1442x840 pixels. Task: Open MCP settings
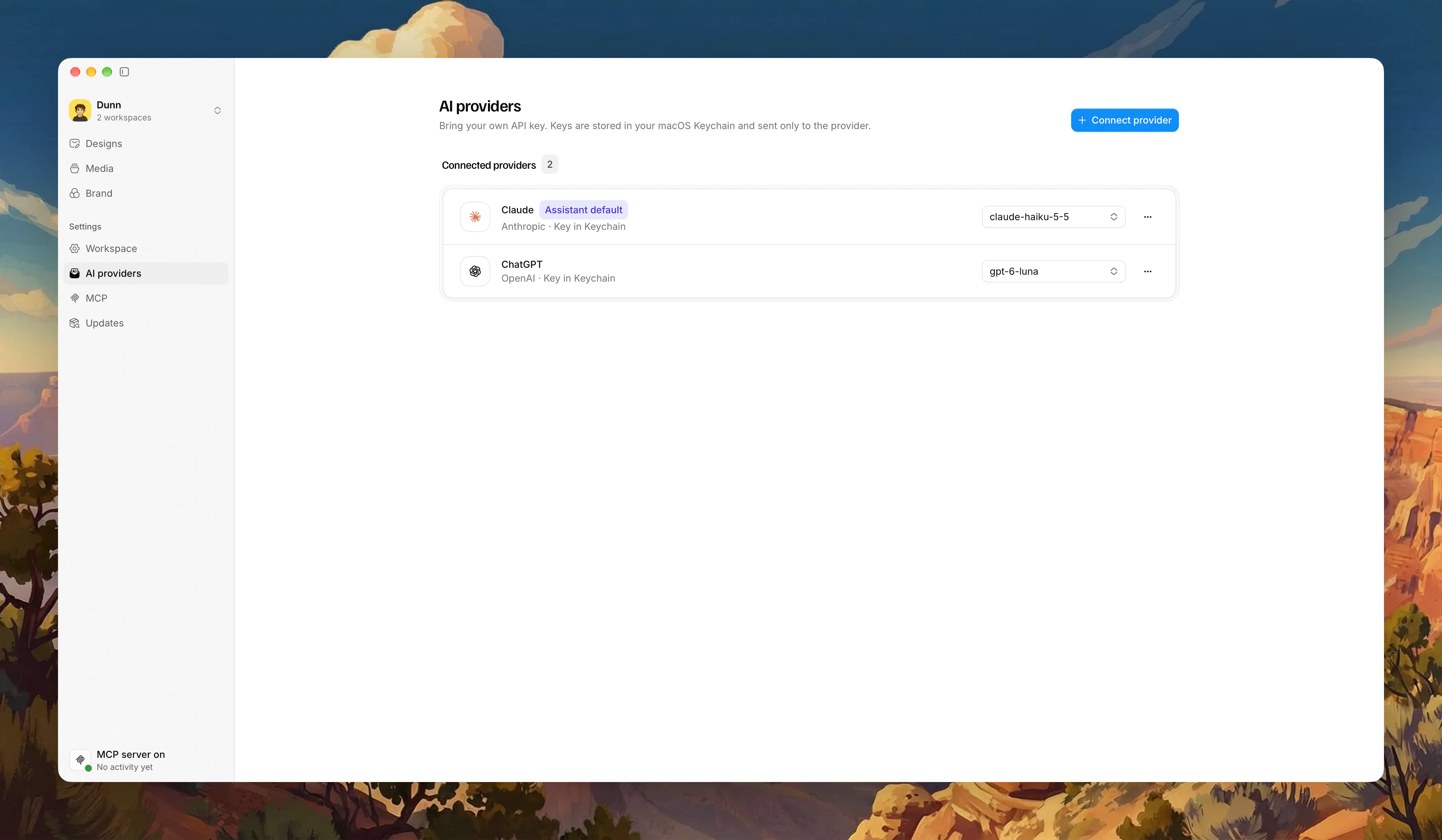coord(146,298)
